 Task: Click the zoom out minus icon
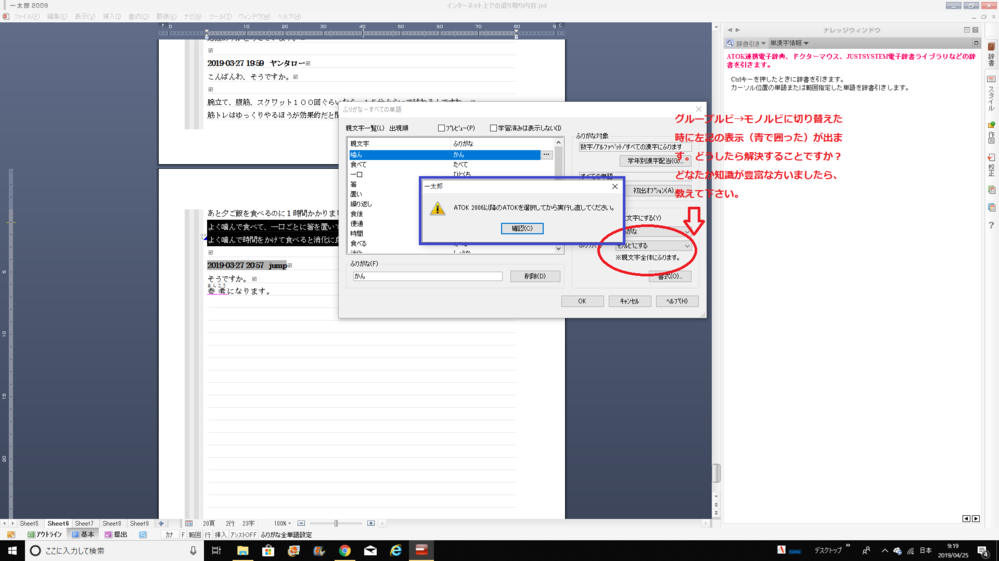pos(301,523)
